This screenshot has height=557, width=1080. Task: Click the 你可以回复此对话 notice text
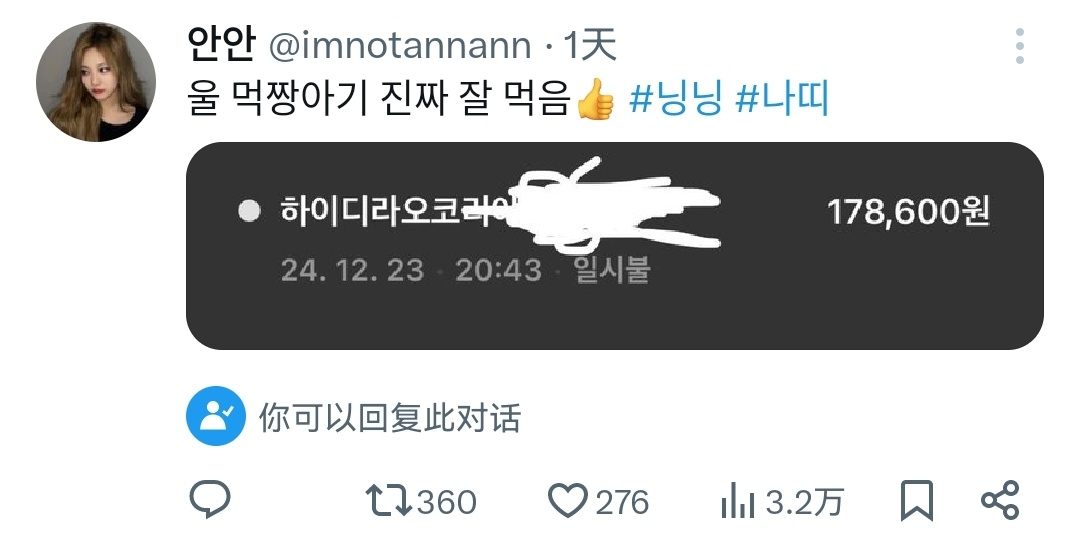coord(389,417)
